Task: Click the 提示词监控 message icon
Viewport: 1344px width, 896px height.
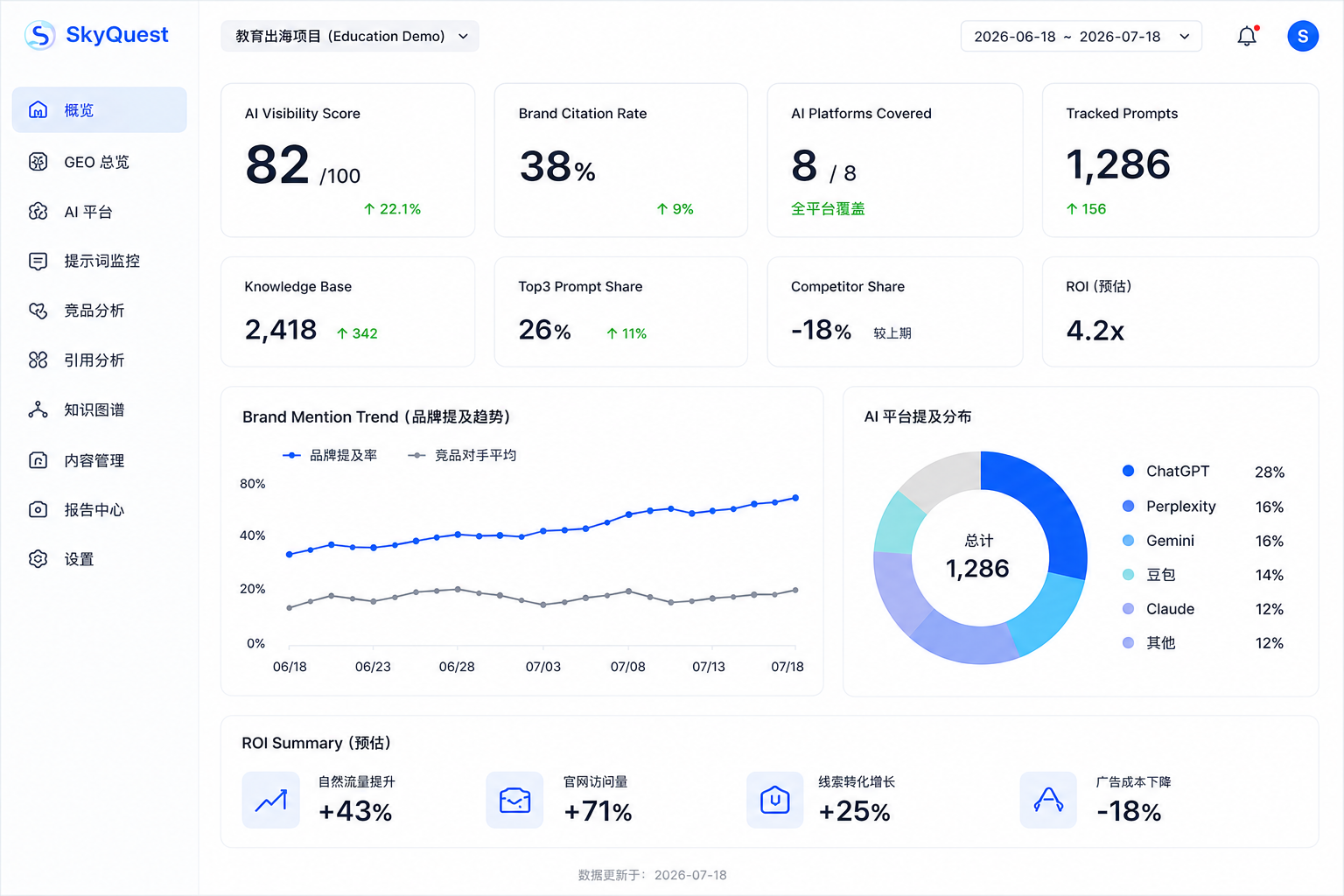Action: coord(38,261)
